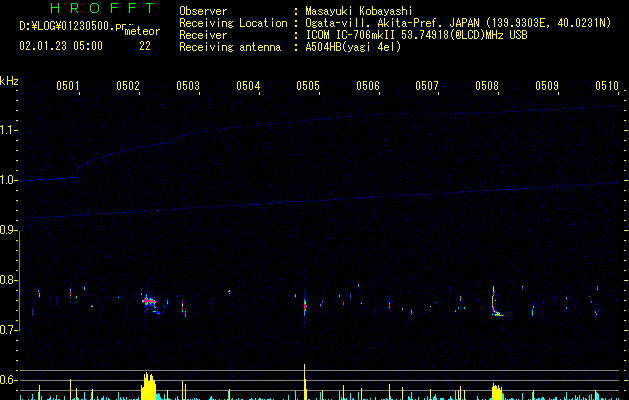Click the 0509 time marker

(547, 85)
